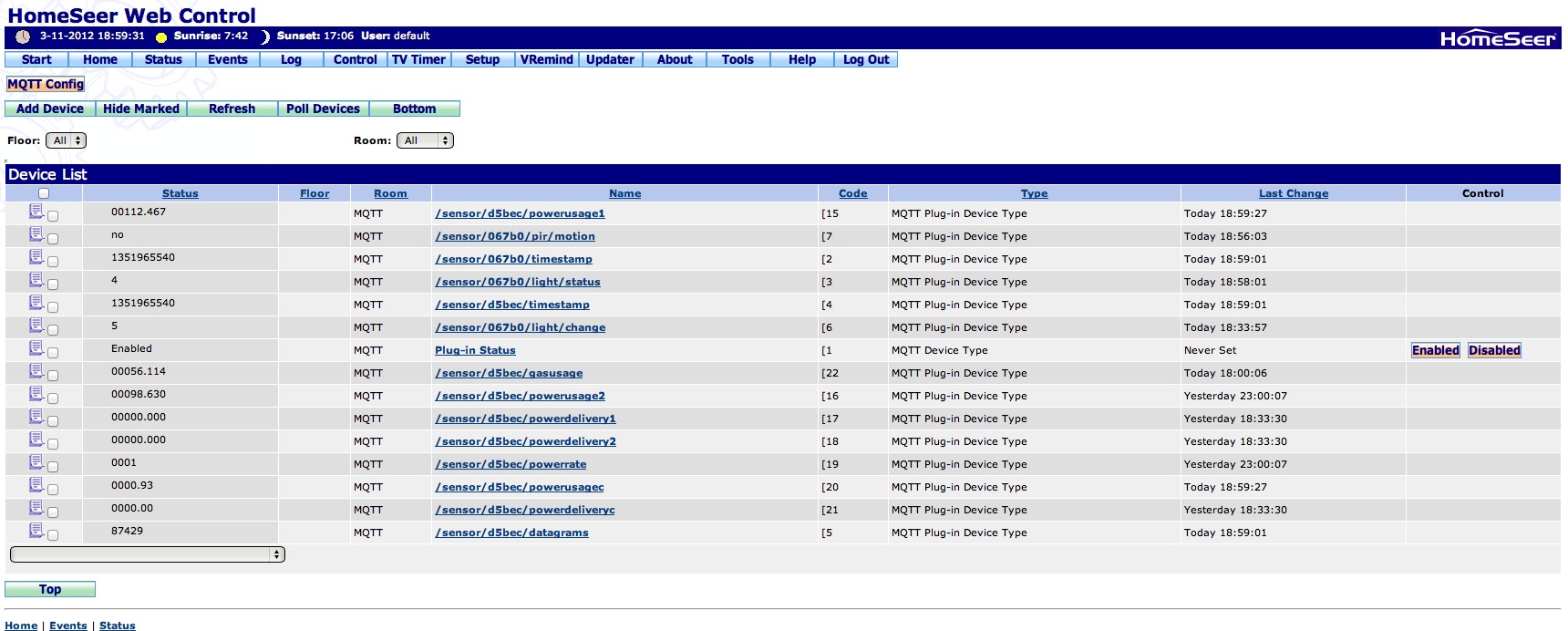Open the Floor filter dropdown
The width and height of the screenshot is (1568, 631).
coord(66,140)
